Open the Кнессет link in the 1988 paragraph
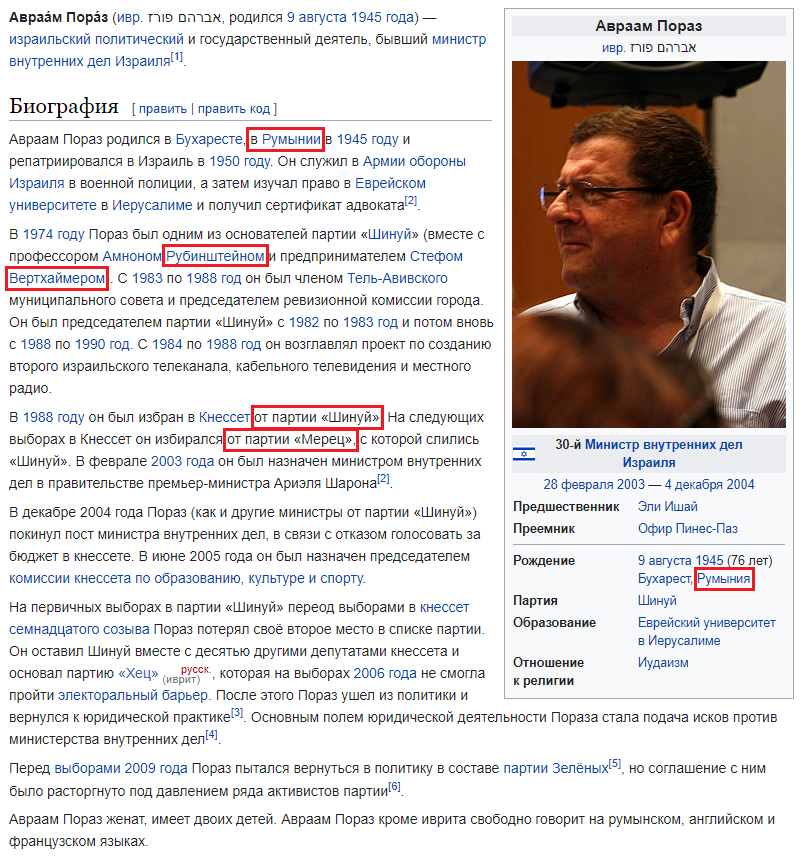Viewport: 800px width, 859px height. [x=224, y=417]
